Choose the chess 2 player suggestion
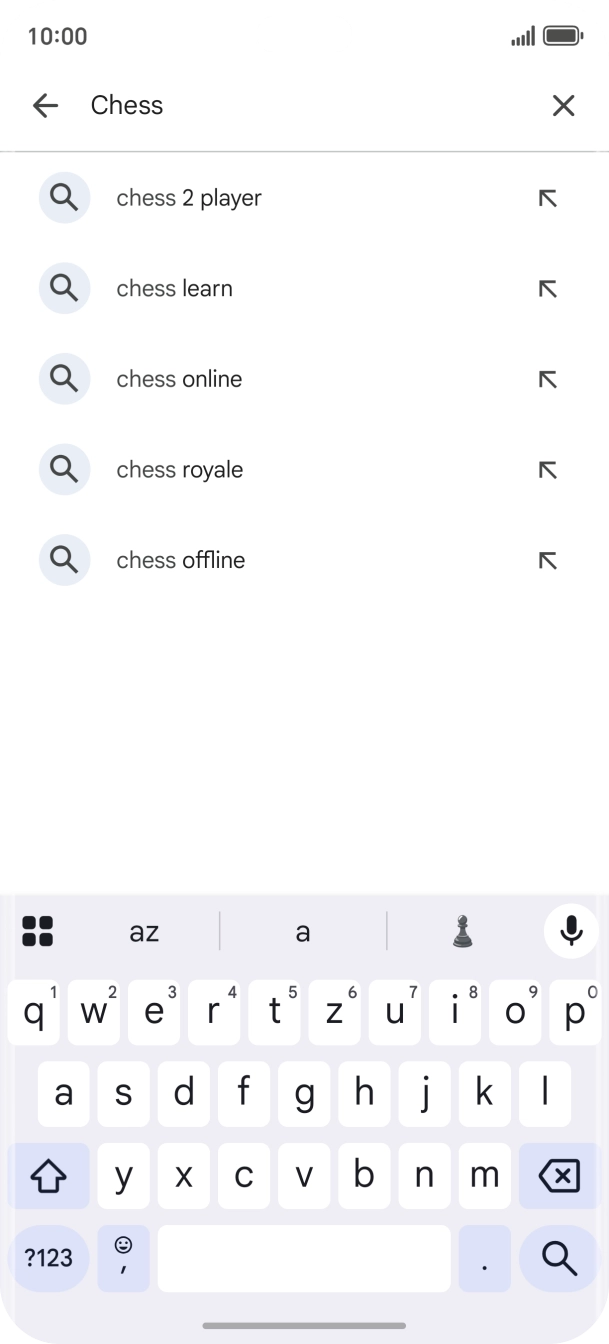This screenshot has width=609, height=1344. point(189,197)
